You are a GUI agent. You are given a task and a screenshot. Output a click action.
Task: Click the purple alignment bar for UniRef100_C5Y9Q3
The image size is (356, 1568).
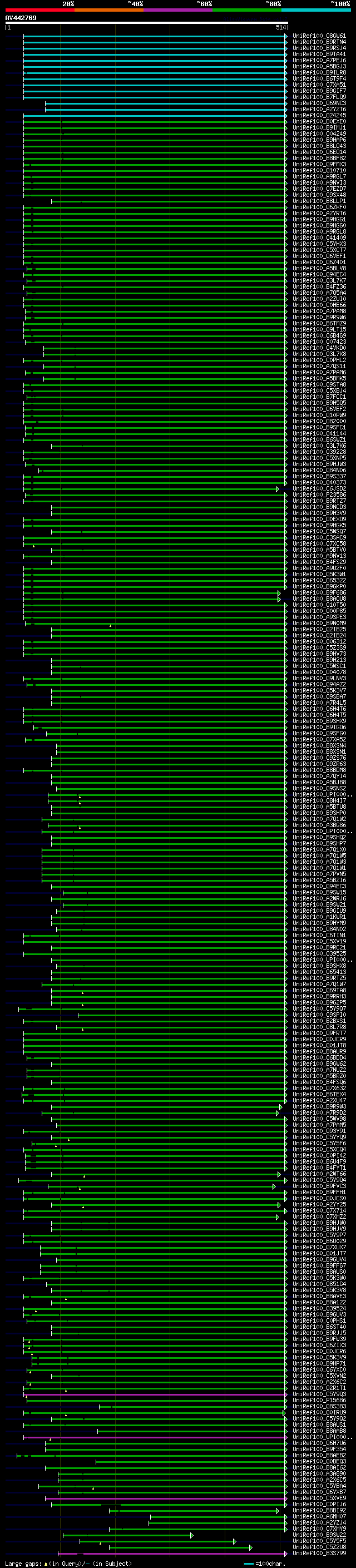point(155,1394)
